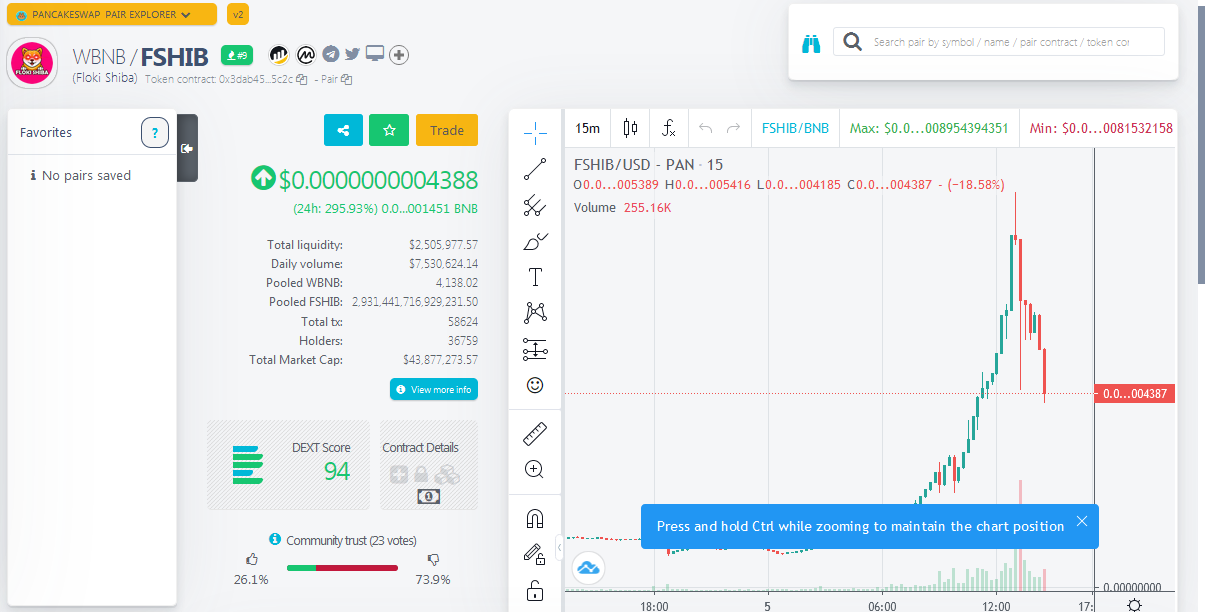The height and width of the screenshot is (612, 1205).
Task: Close the Ctrl zooming tip notification
Action: click(1082, 521)
